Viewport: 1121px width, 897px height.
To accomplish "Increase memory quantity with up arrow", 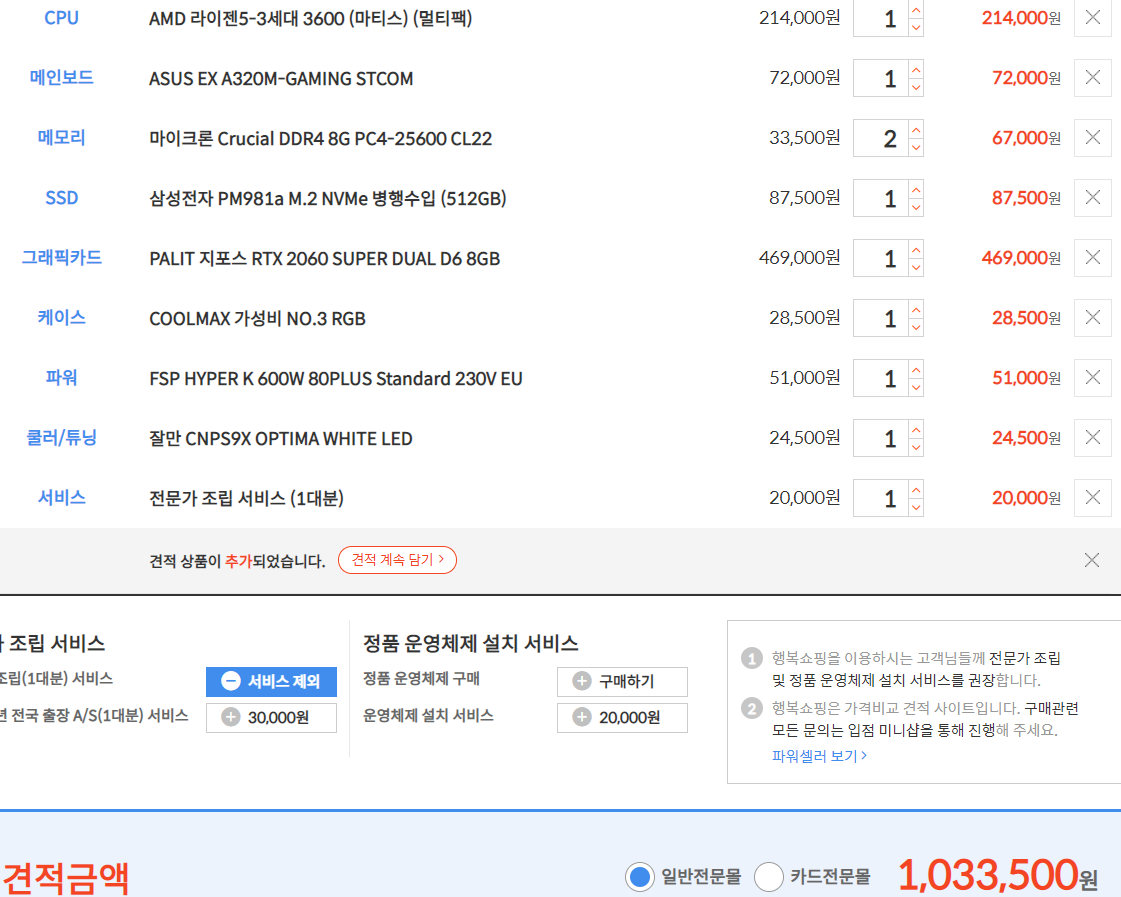I will point(916,129).
